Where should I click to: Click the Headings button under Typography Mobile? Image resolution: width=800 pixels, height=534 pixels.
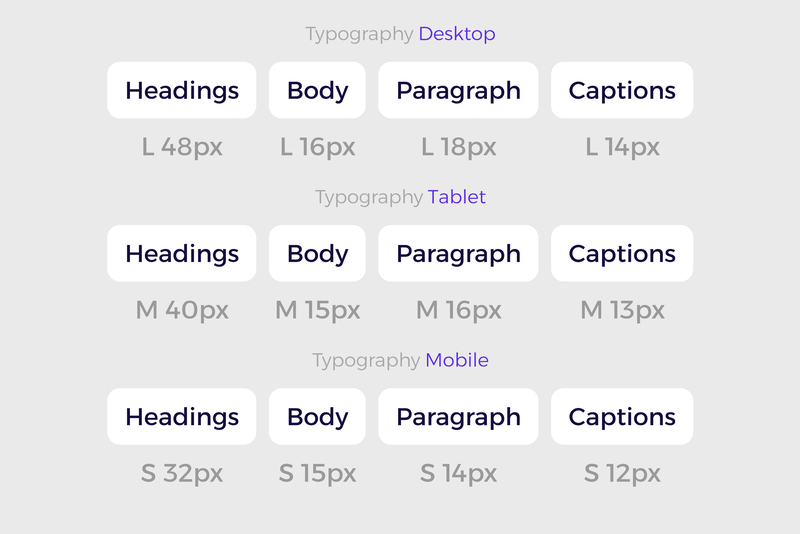coord(182,417)
